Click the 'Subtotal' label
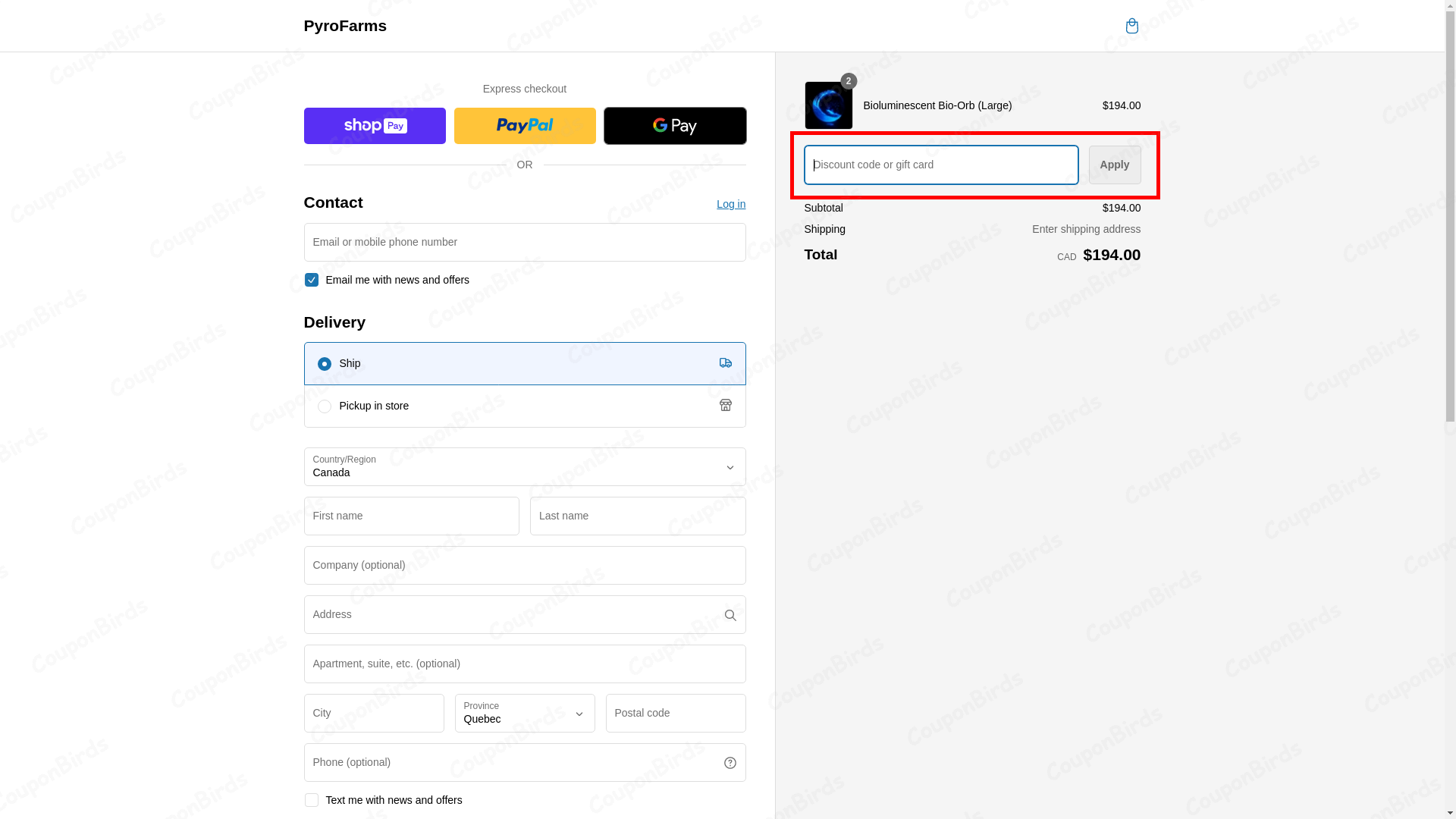 824,208
